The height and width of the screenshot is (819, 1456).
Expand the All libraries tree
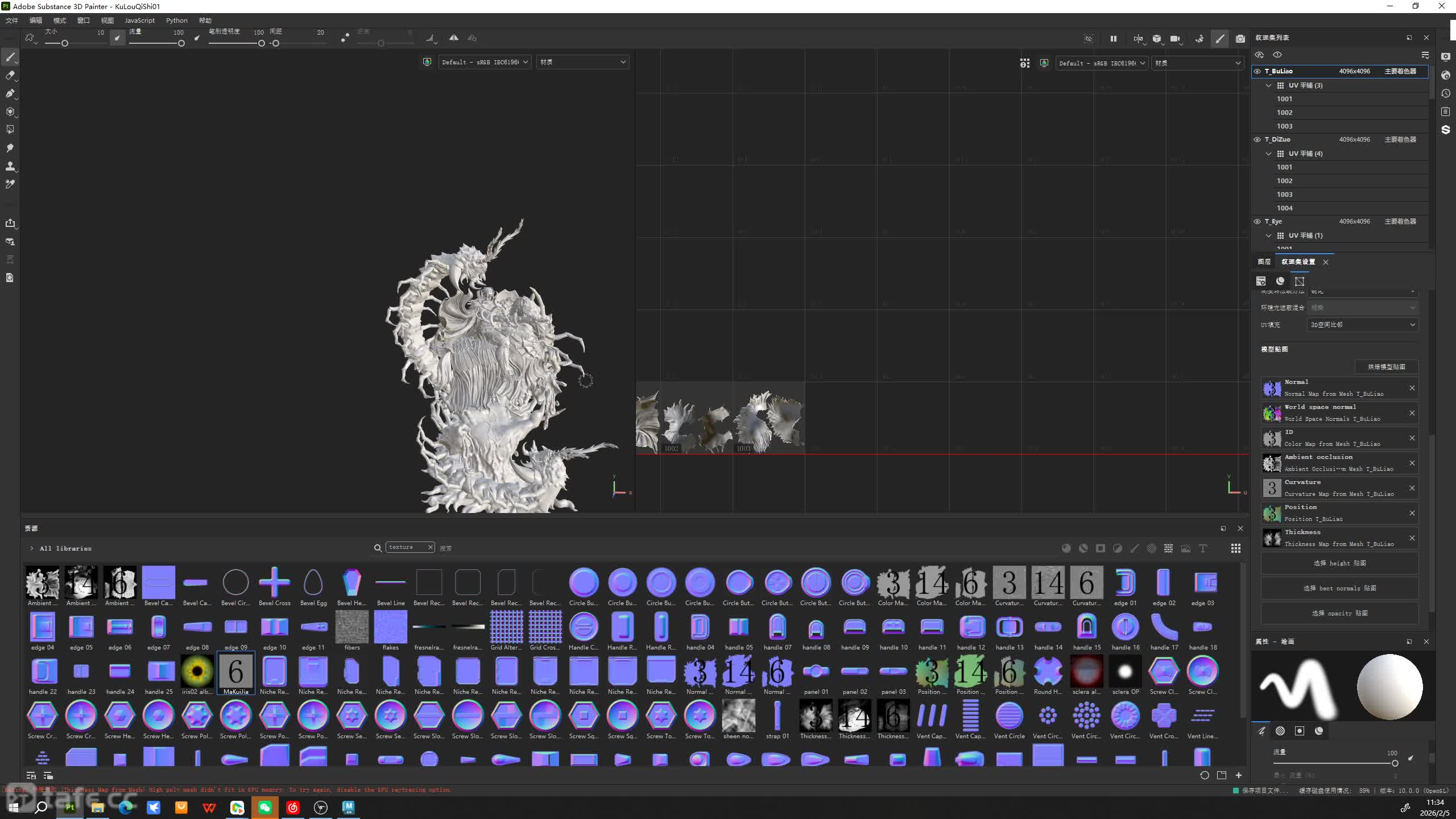click(x=32, y=548)
